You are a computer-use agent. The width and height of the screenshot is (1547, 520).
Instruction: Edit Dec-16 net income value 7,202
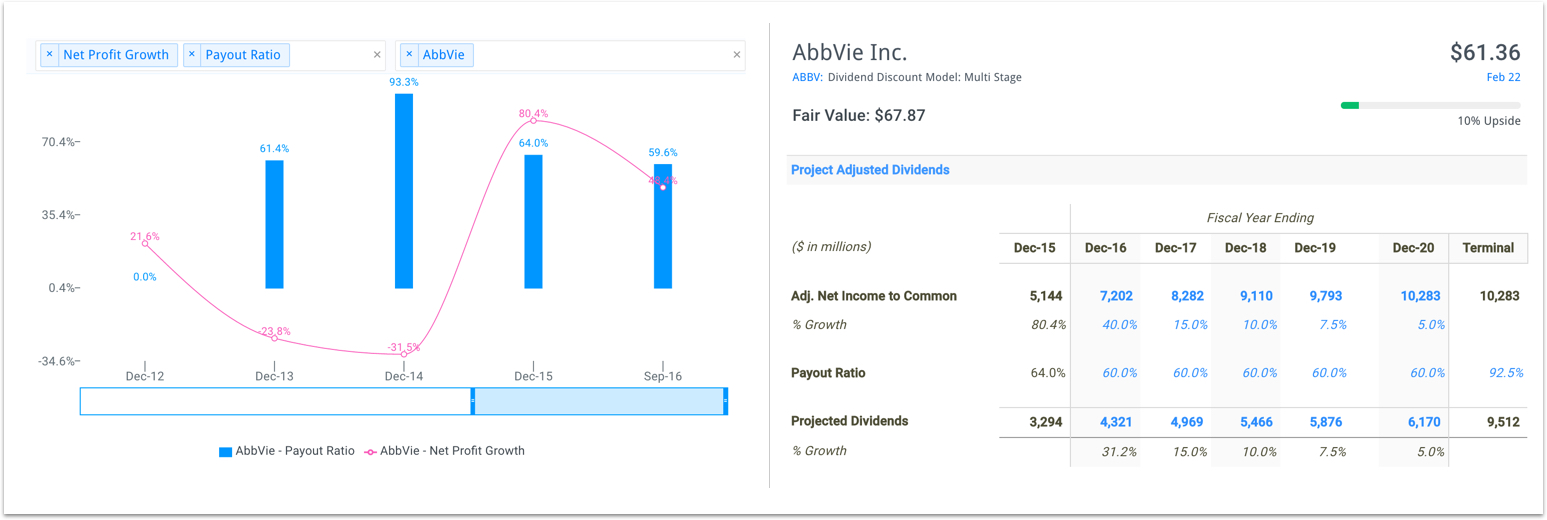(x=1115, y=296)
